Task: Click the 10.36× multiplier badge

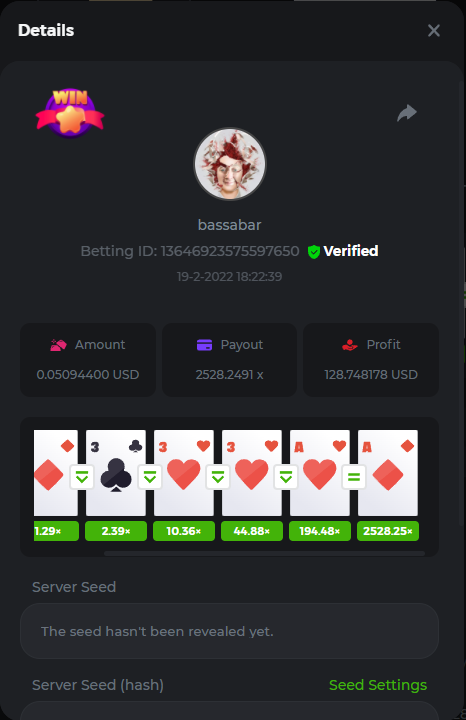Action: click(184, 531)
